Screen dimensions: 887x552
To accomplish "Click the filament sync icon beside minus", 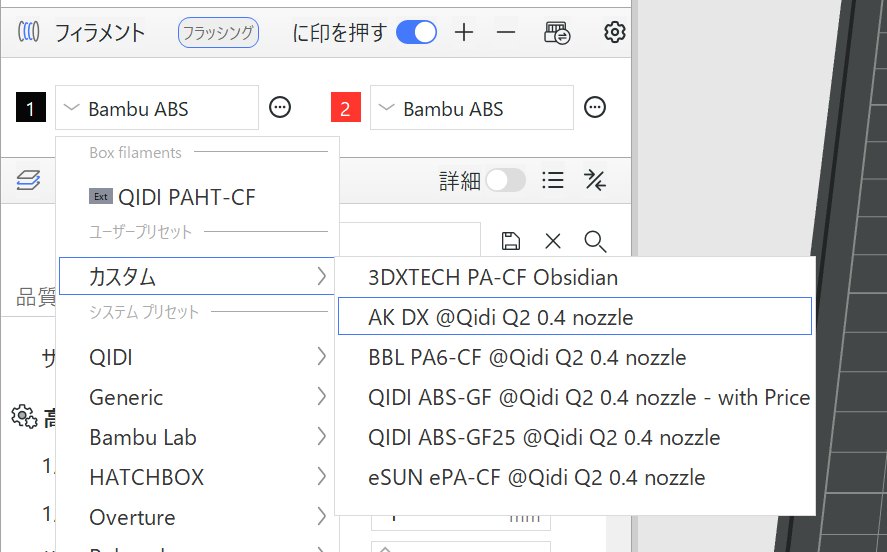I will (x=557, y=33).
